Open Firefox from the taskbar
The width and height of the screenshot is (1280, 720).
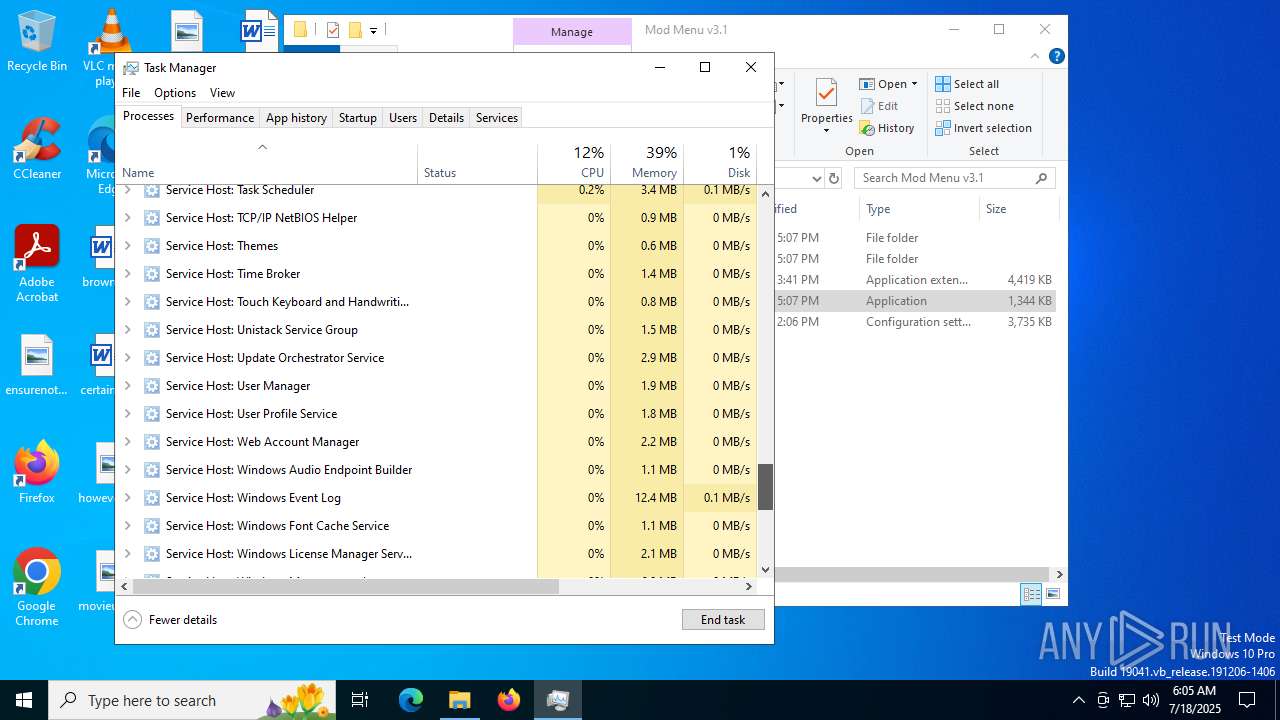(509, 700)
